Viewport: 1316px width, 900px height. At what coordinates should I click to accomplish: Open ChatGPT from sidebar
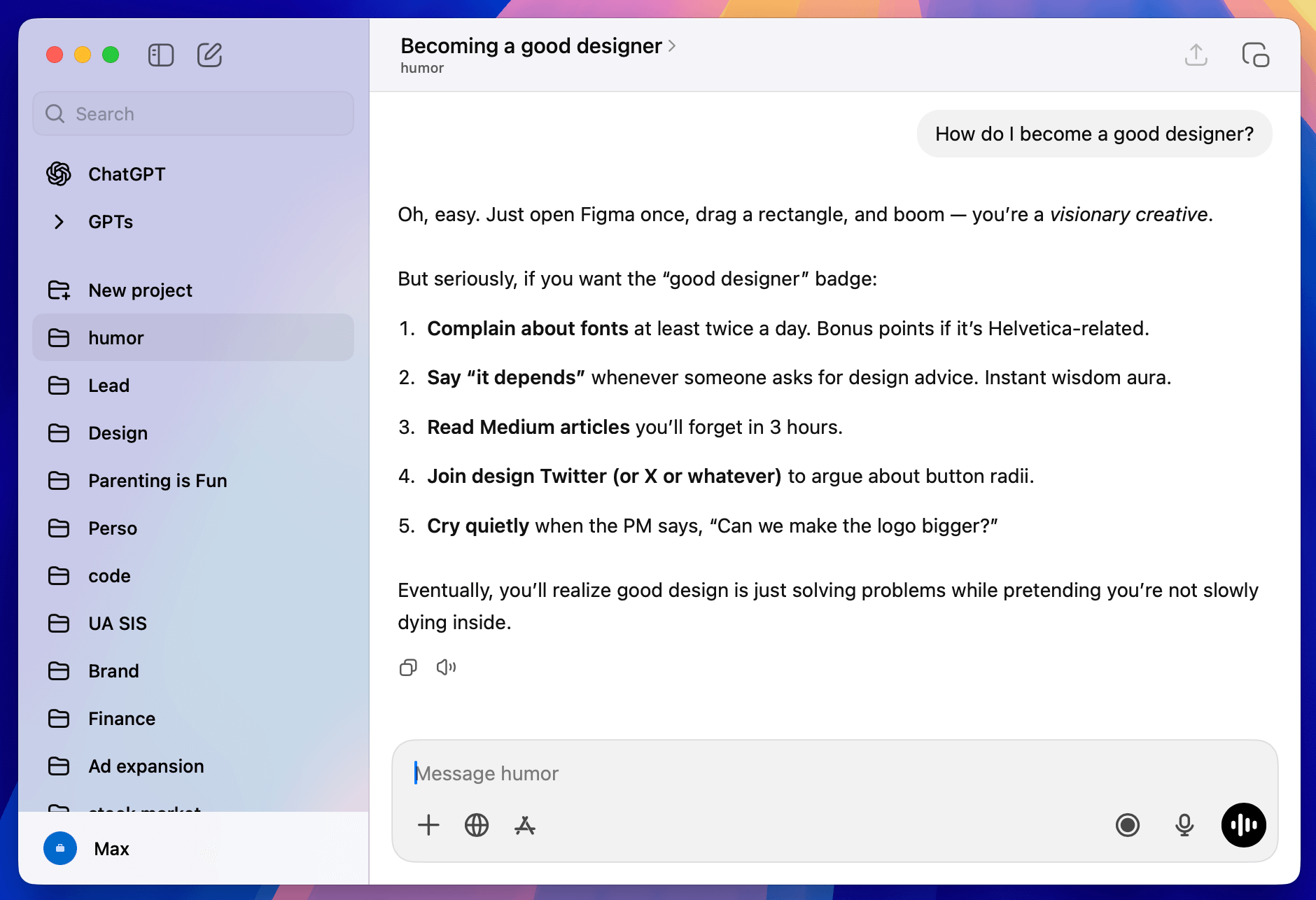click(127, 174)
